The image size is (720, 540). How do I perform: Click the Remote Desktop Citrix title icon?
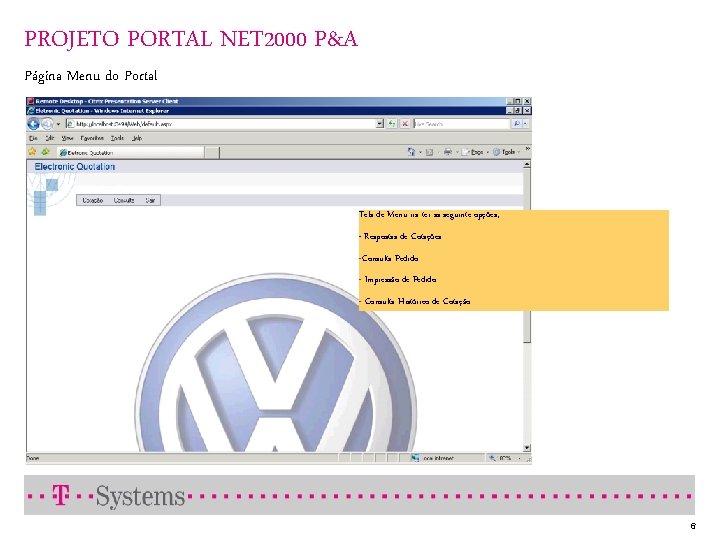[30, 101]
